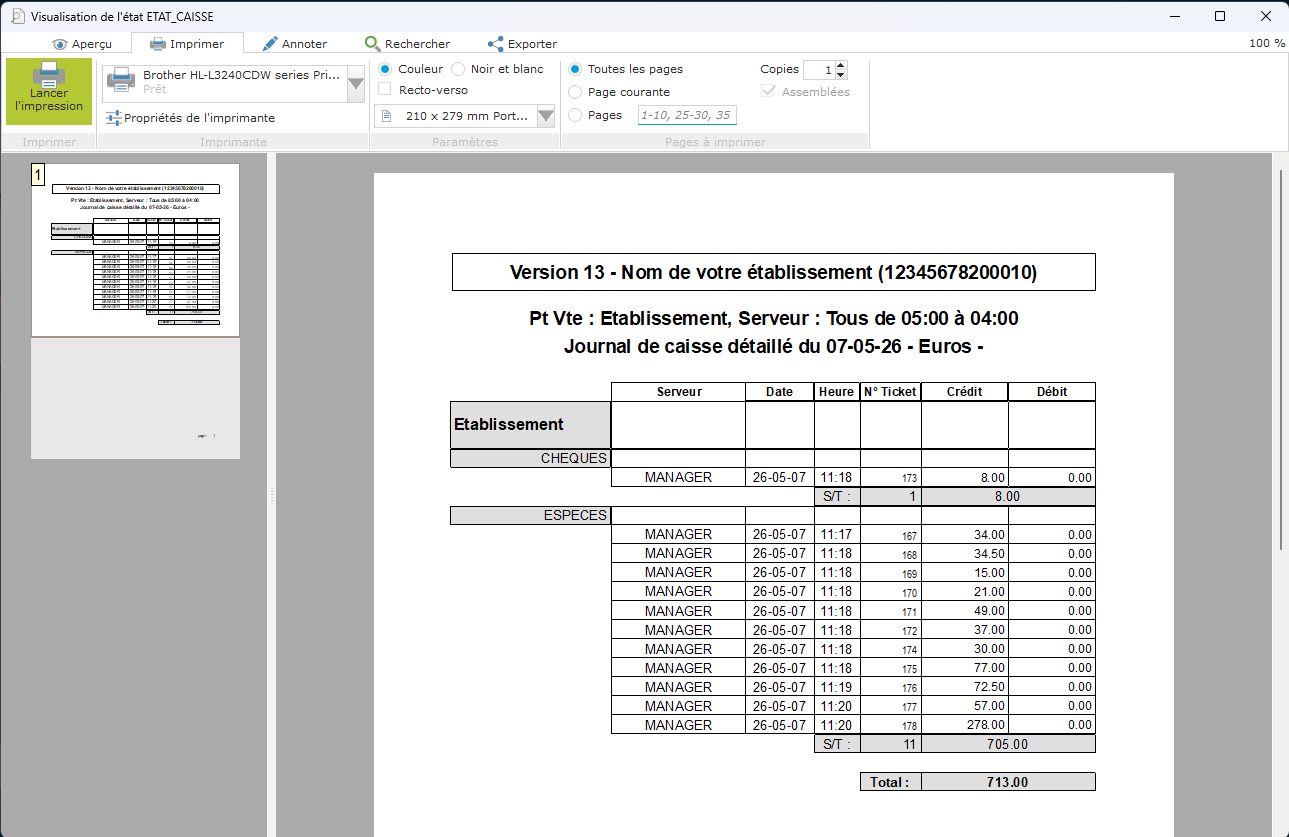Click ticket number 167 cell

890,535
